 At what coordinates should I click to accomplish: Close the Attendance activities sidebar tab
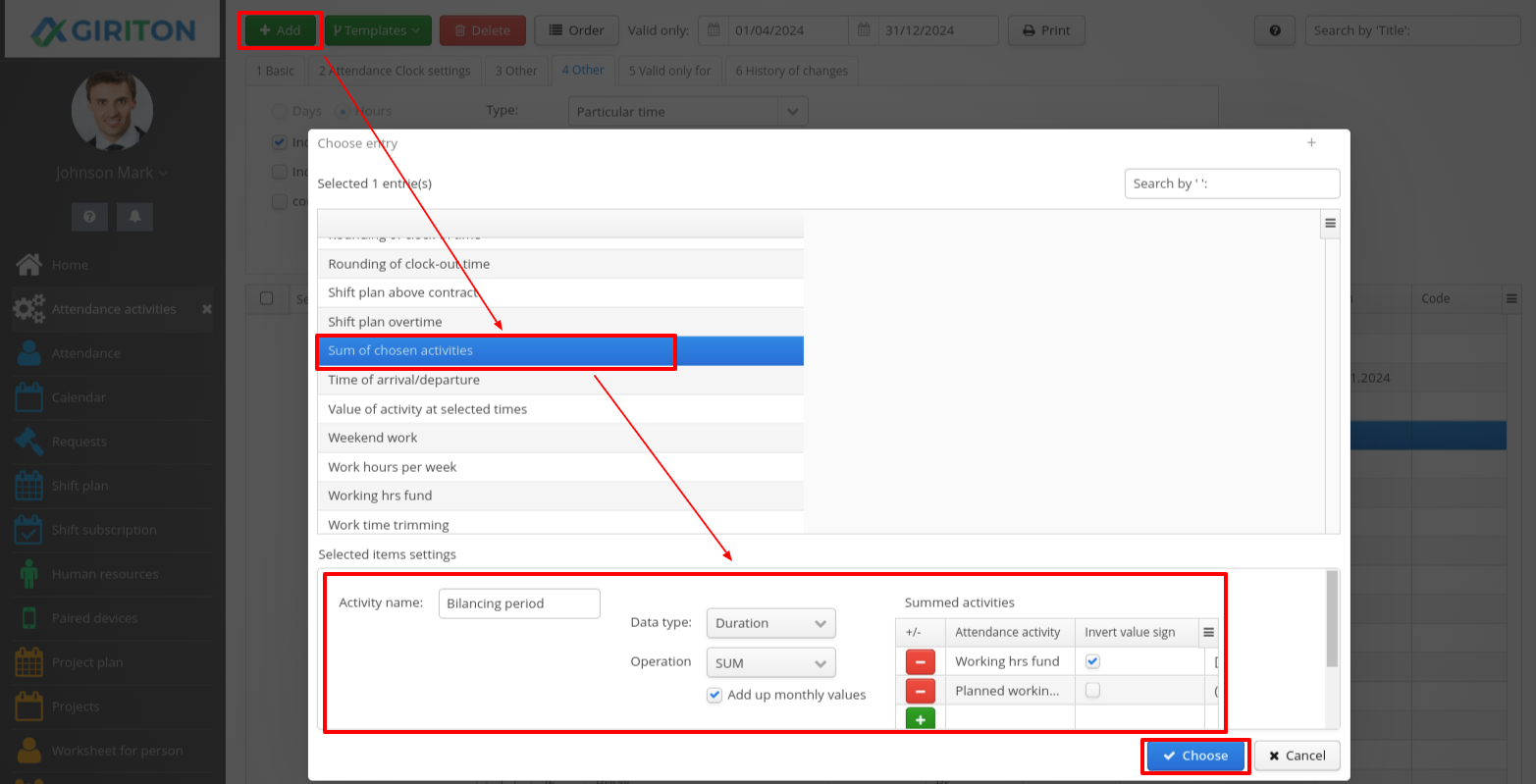206,308
